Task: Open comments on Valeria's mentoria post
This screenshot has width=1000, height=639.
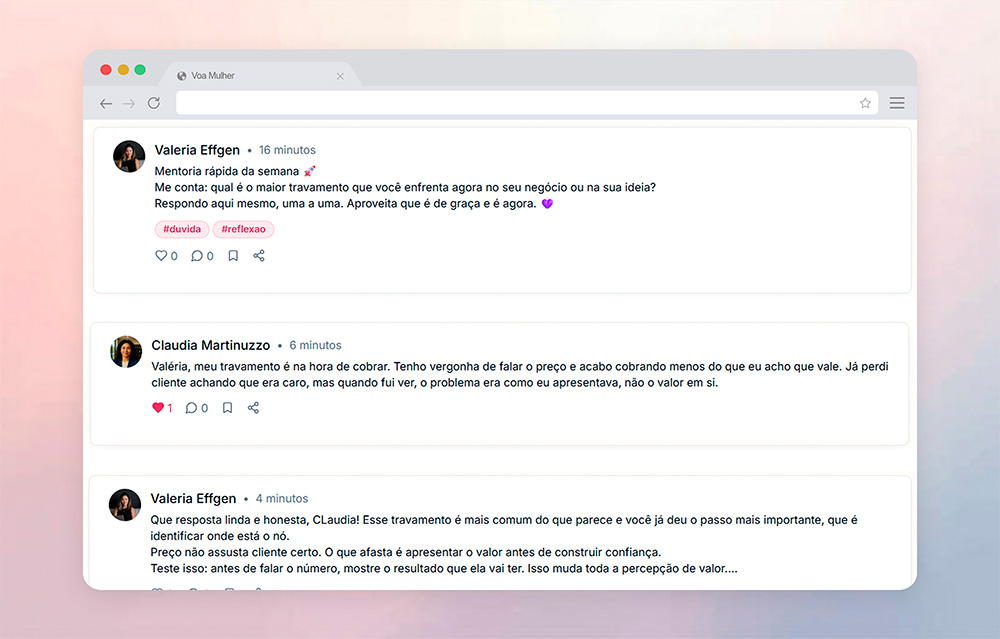Action: pyautogui.click(x=197, y=256)
